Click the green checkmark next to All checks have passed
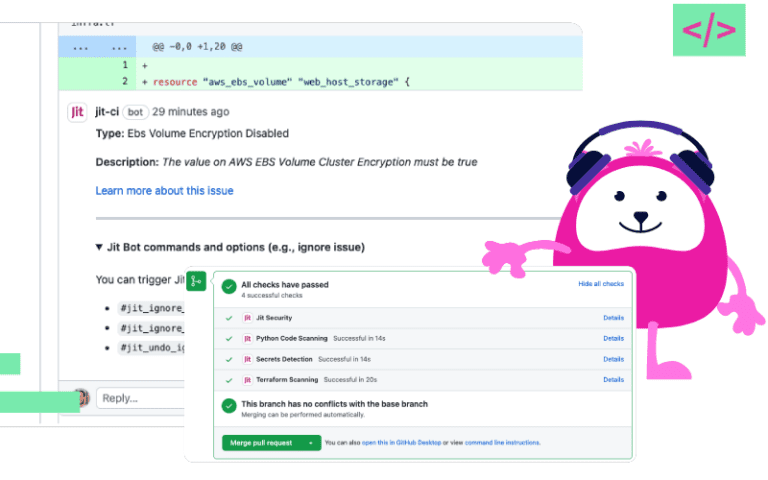 point(229,287)
